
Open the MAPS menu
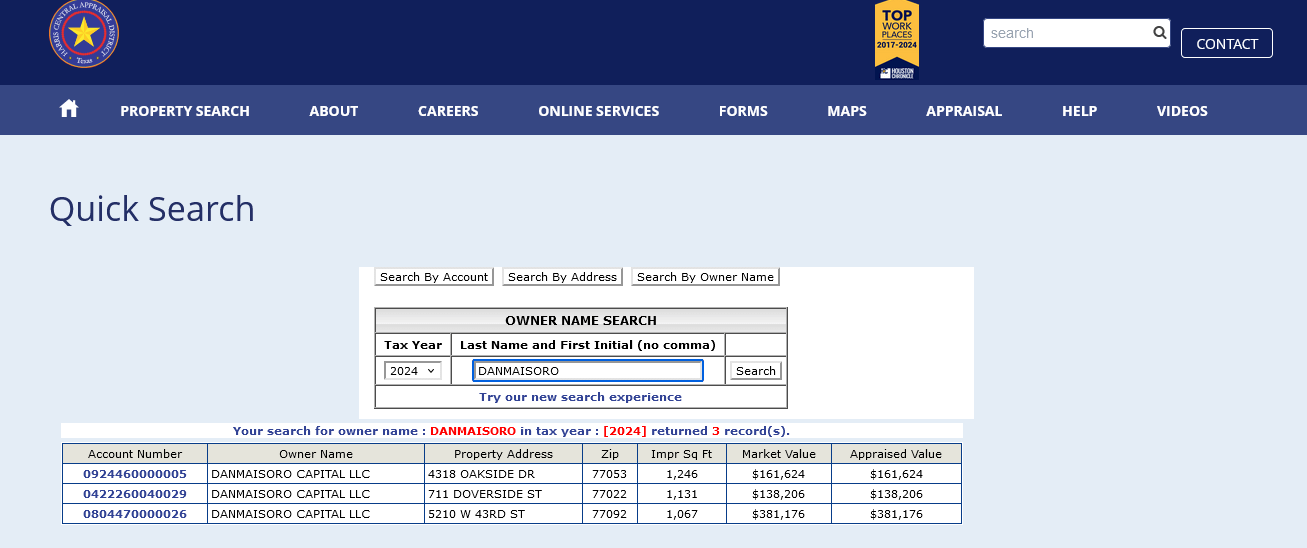click(847, 111)
